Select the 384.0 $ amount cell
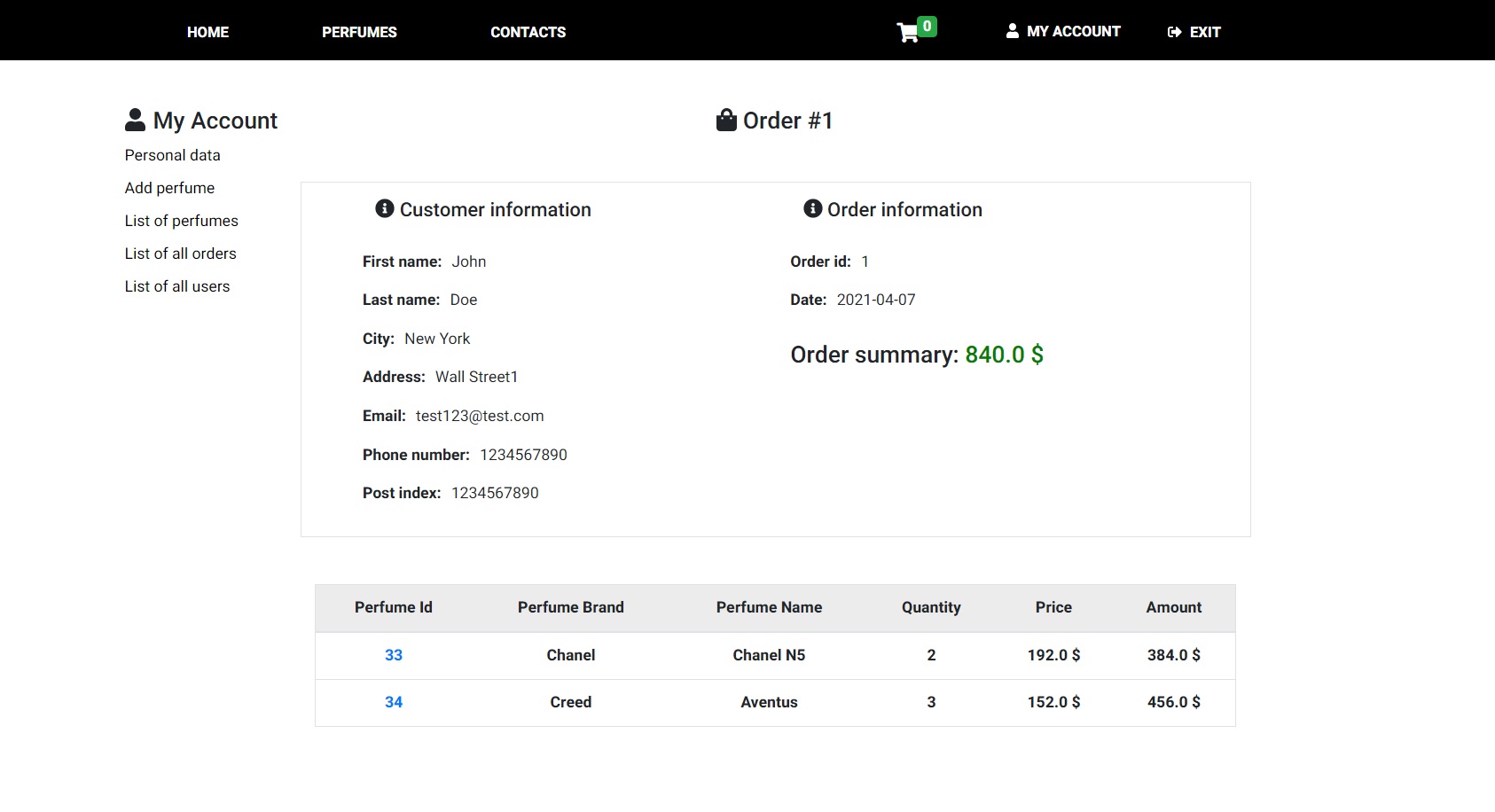The height and width of the screenshot is (812, 1495). click(x=1174, y=655)
